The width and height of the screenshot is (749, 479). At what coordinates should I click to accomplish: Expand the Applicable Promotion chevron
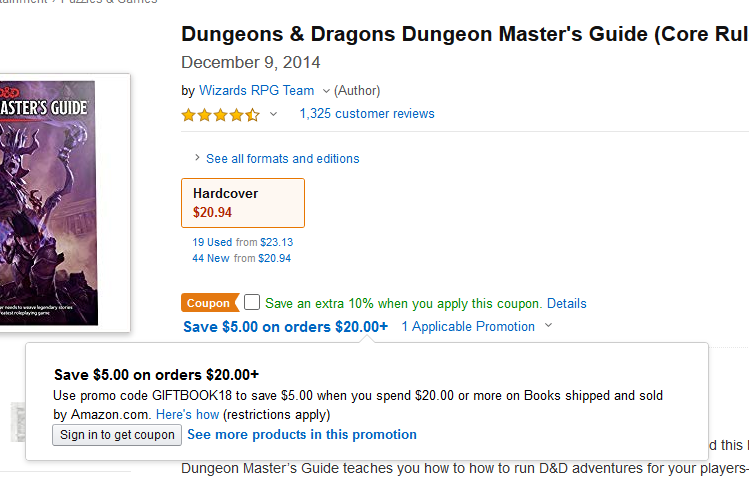pos(549,326)
